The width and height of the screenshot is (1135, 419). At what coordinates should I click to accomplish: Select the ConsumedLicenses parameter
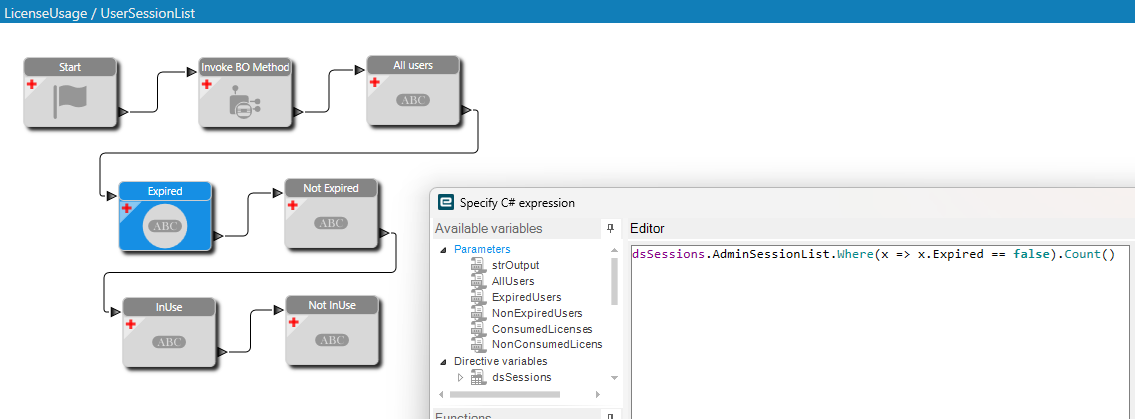coord(542,329)
